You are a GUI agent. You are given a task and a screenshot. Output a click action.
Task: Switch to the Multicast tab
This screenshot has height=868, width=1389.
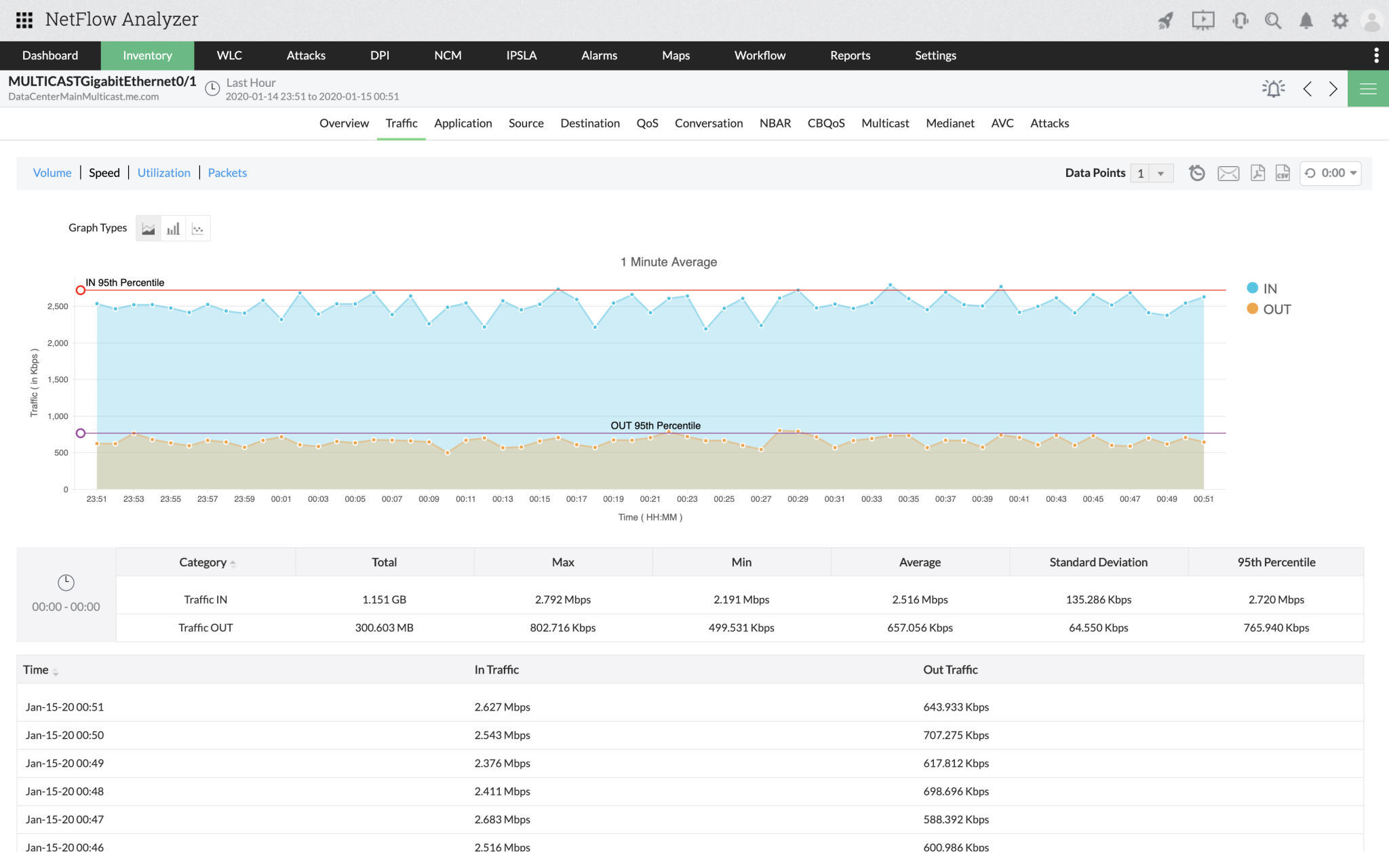pyautogui.click(x=885, y=123)
